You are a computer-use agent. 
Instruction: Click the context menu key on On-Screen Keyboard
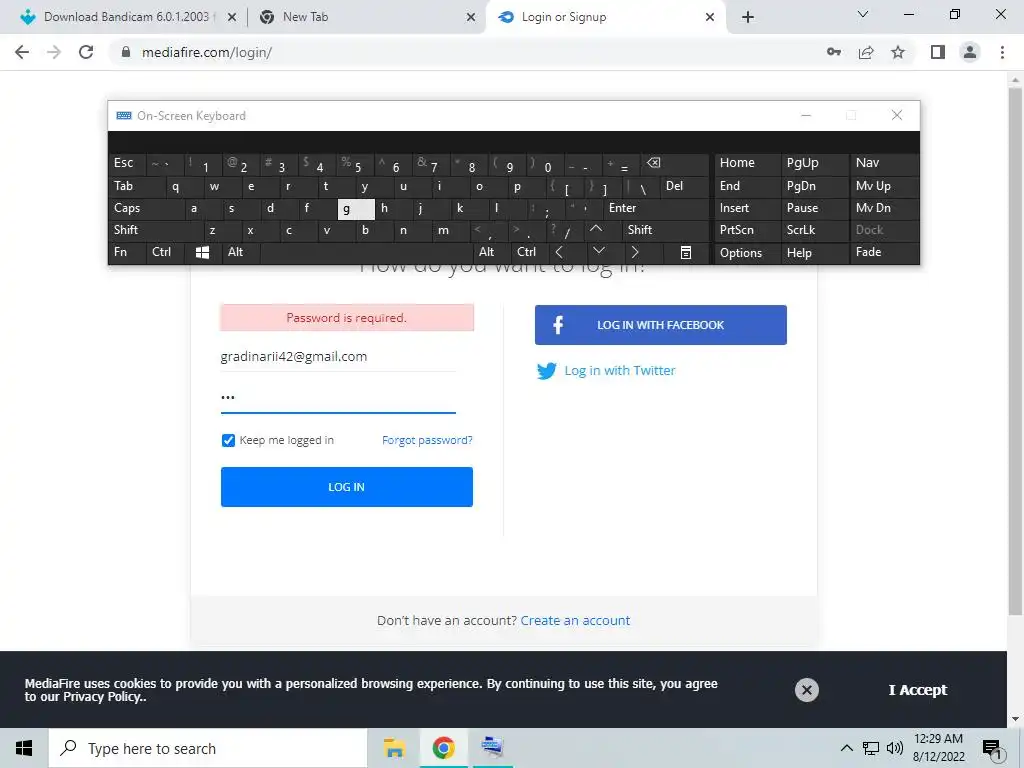pyautogui.click(x=685, y=253)
